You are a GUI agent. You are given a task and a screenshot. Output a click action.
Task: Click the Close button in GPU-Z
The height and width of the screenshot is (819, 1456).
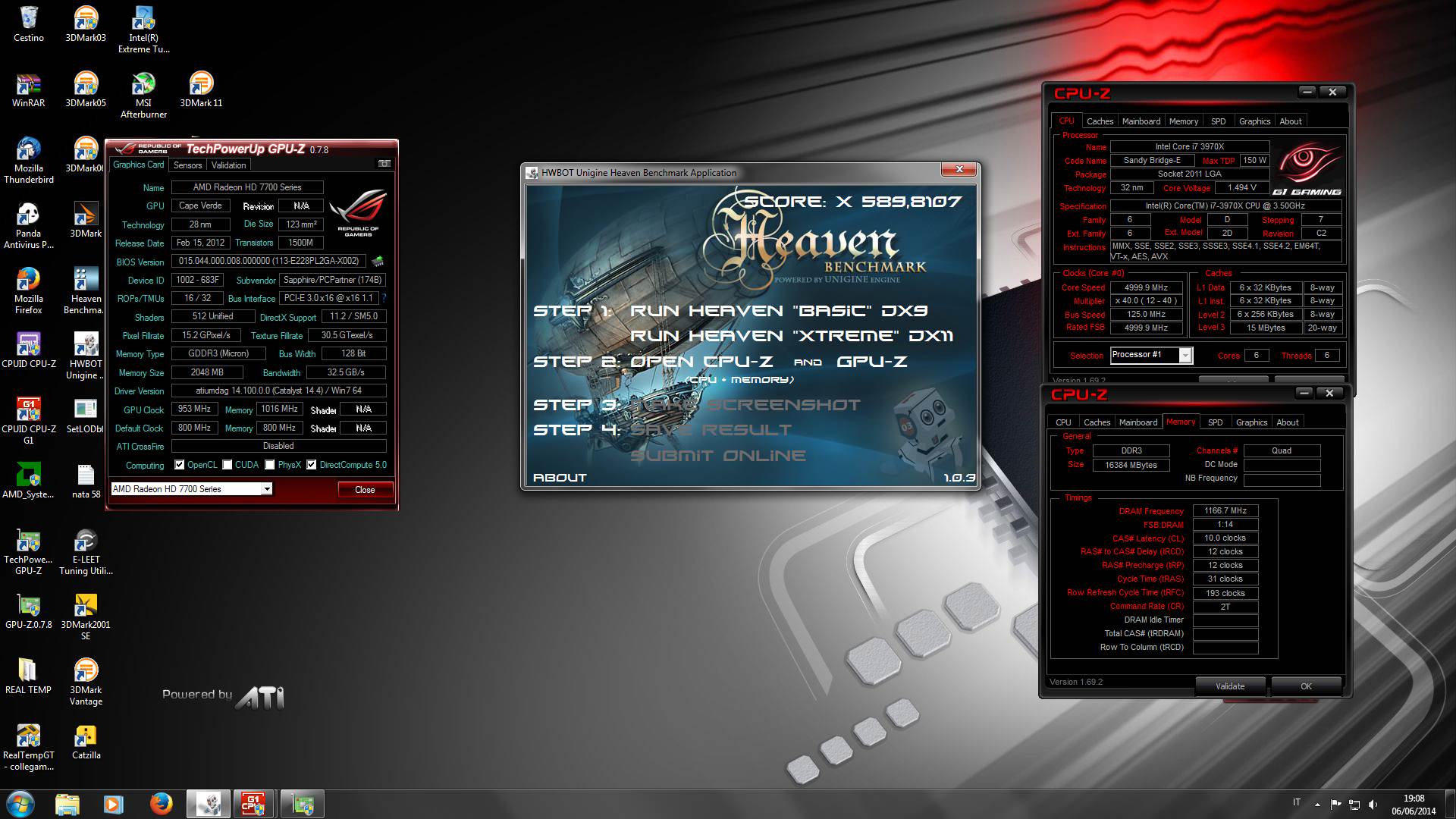(365, 489)
